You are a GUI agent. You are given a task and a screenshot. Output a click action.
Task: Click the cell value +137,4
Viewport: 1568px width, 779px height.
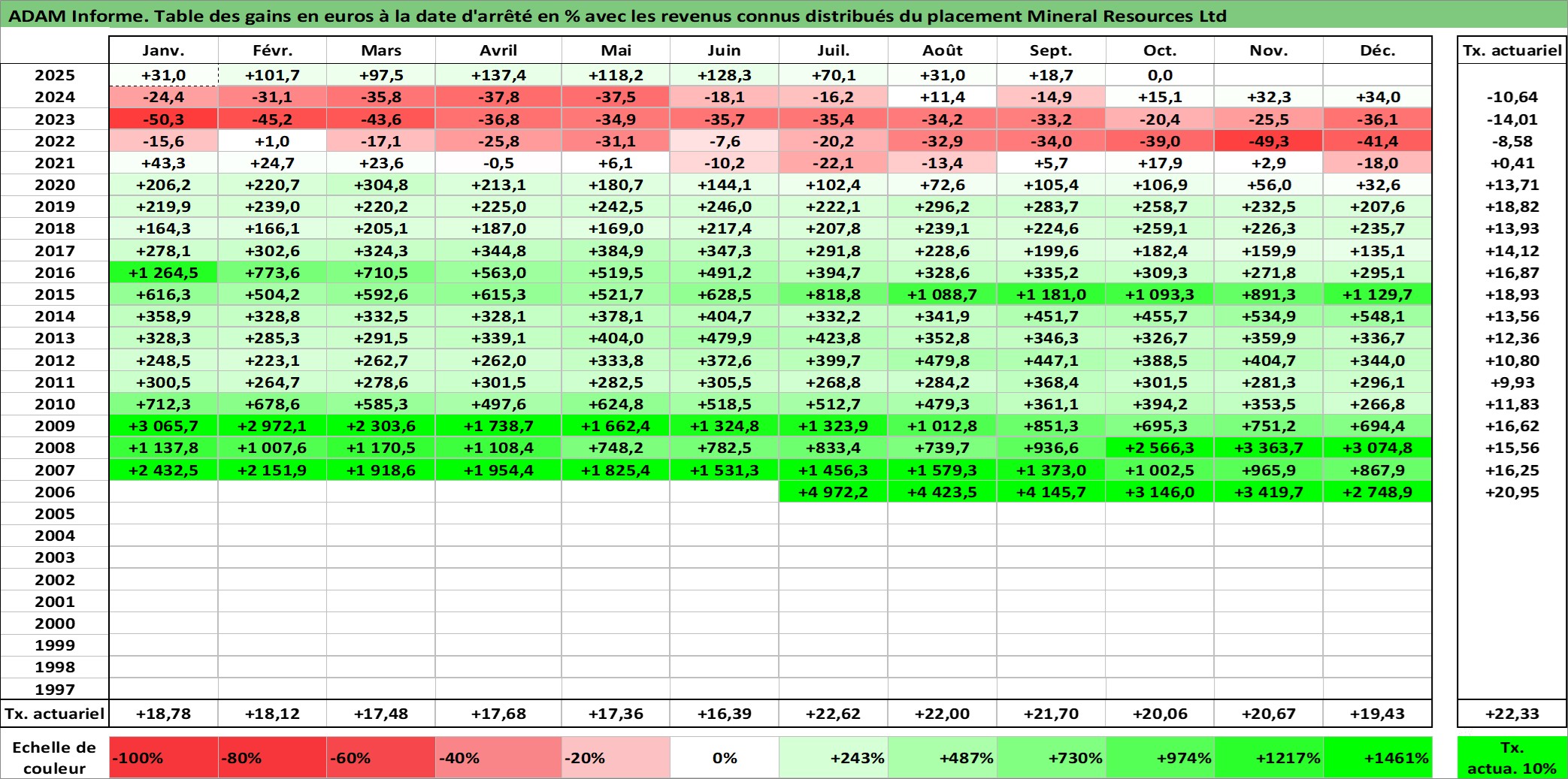coord(498,75)
